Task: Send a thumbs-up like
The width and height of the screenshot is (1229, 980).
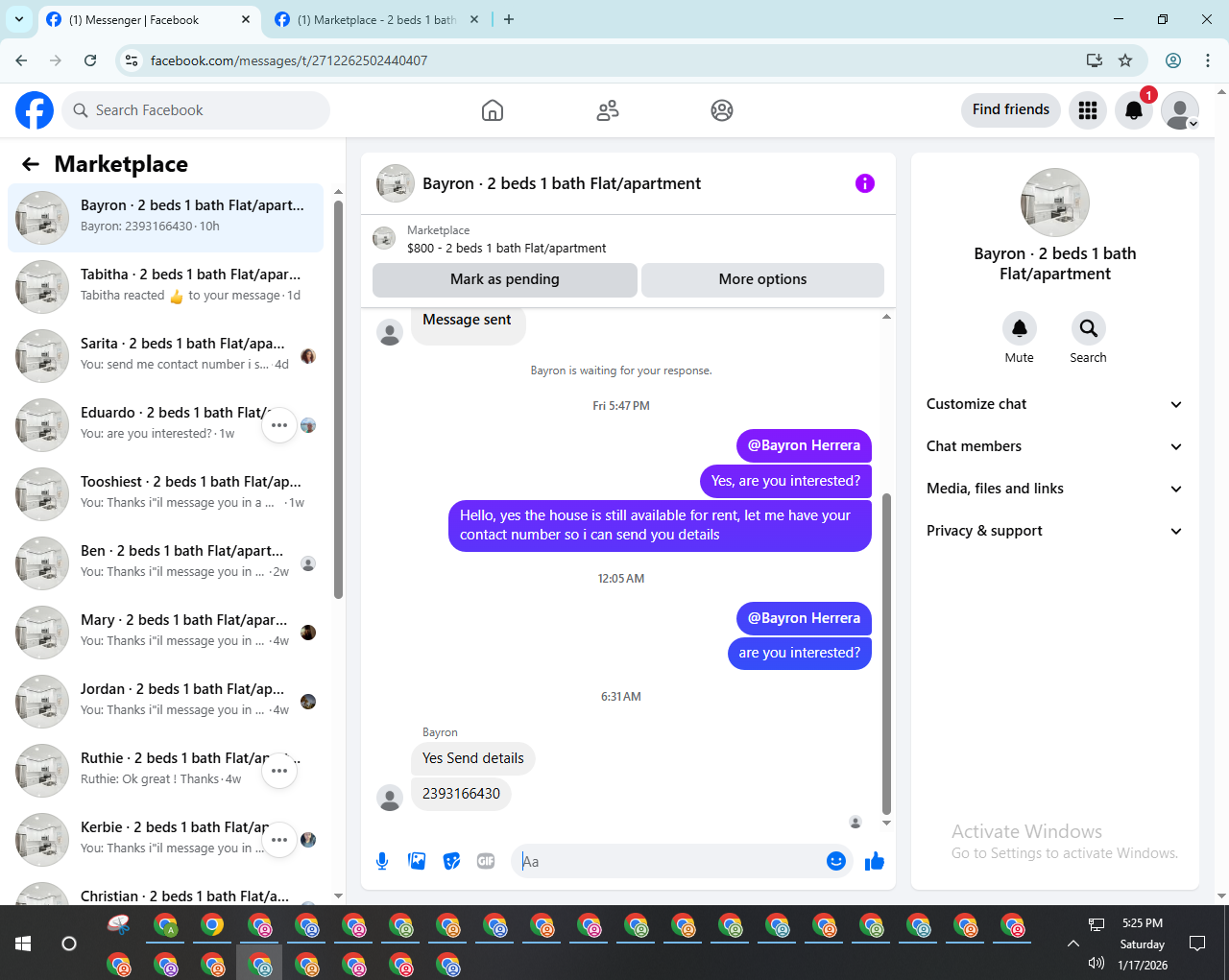Action: 875,861
